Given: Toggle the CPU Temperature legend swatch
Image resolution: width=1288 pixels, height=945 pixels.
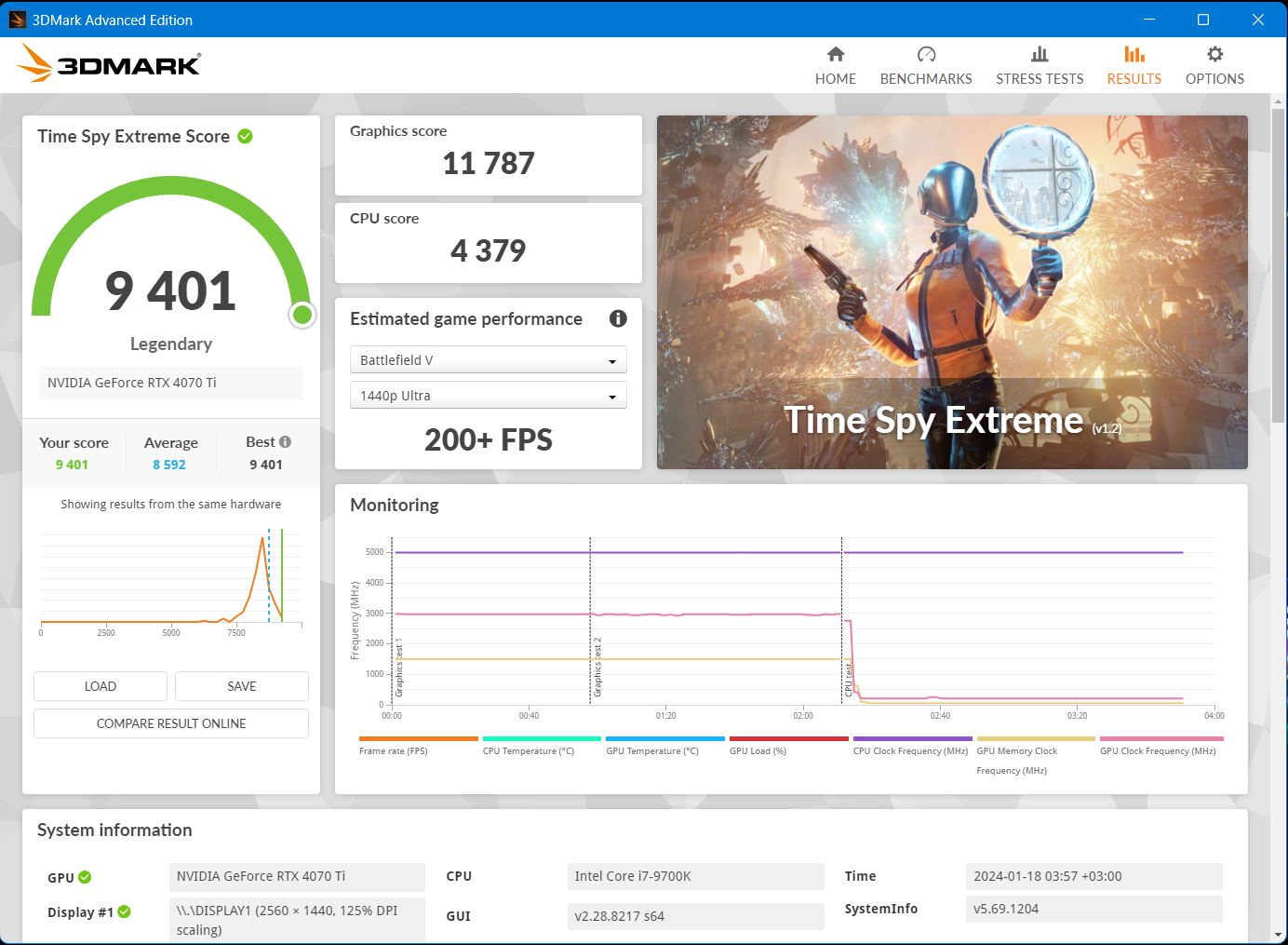Looking at the screenshot, I should coord(542,739).
